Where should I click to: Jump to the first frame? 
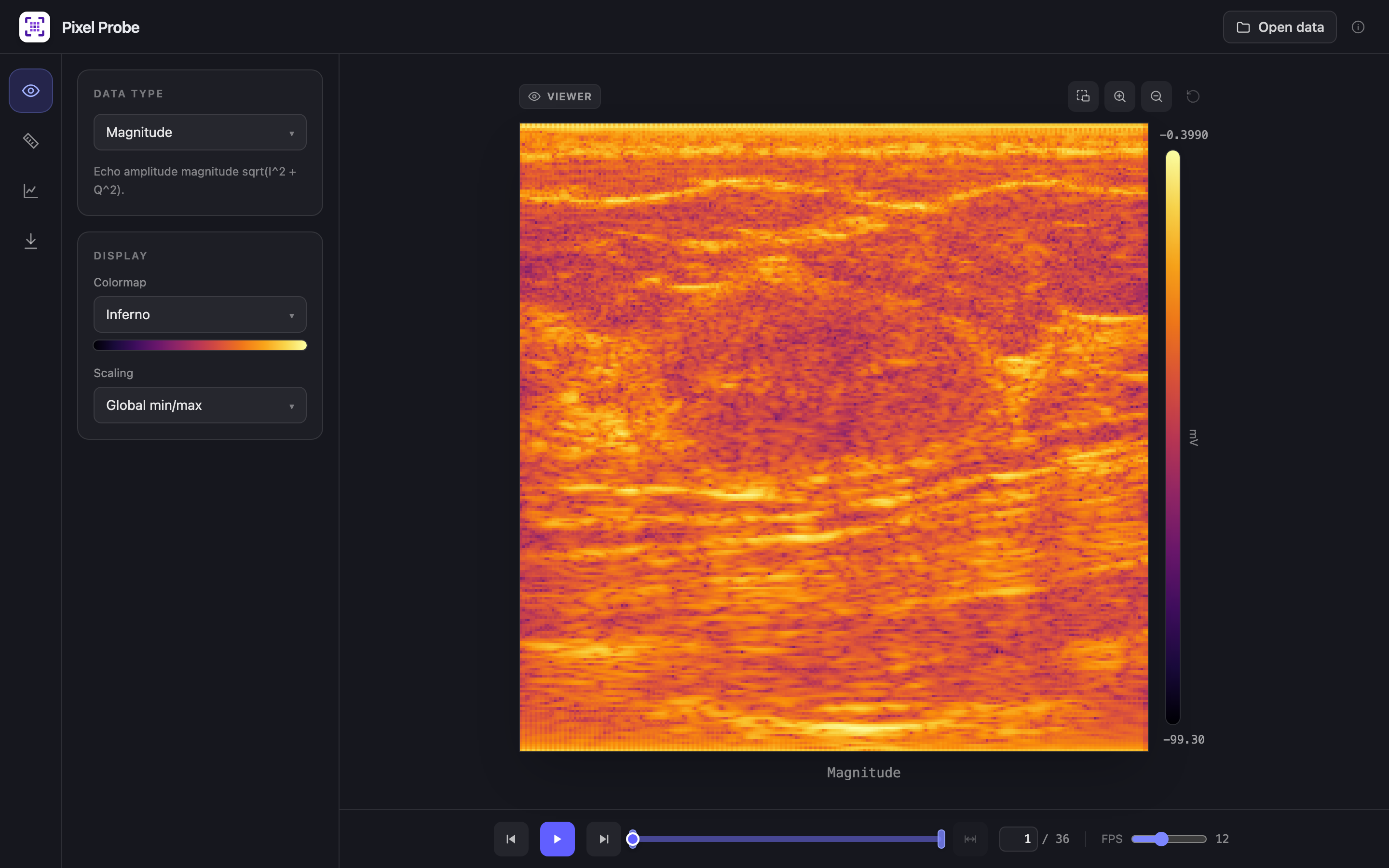point(511,839)
